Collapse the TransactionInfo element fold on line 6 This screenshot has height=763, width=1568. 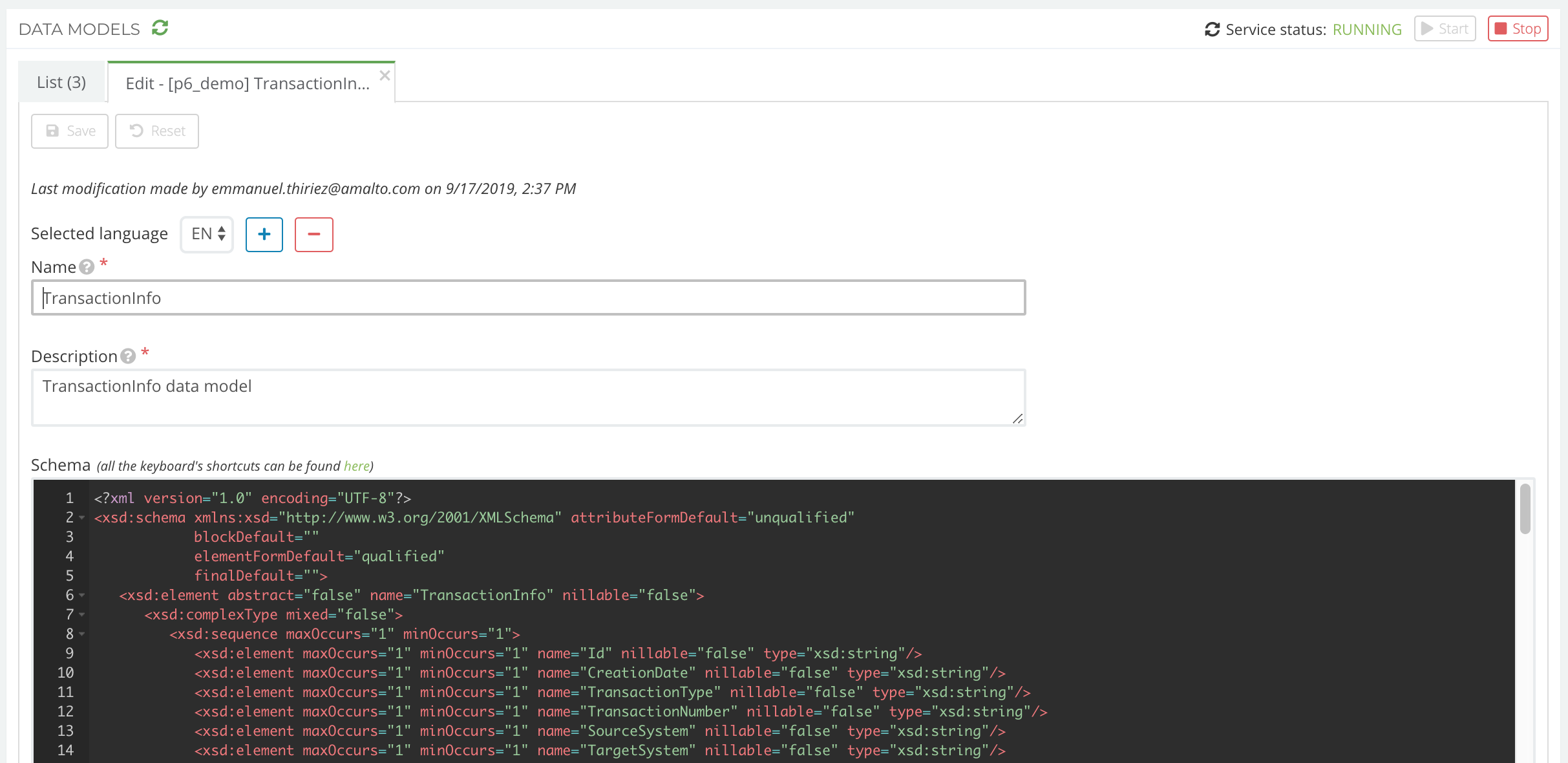point(81,596)
